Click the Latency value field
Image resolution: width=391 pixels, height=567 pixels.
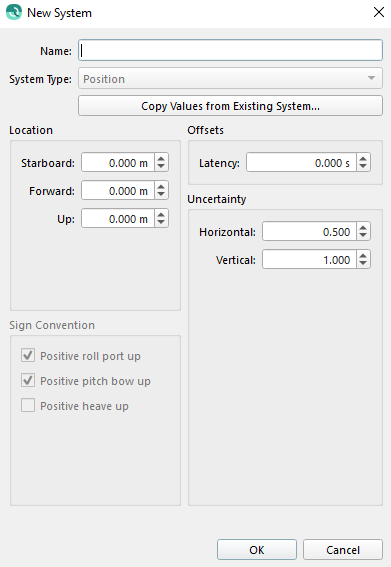click(x=301, y=162)
